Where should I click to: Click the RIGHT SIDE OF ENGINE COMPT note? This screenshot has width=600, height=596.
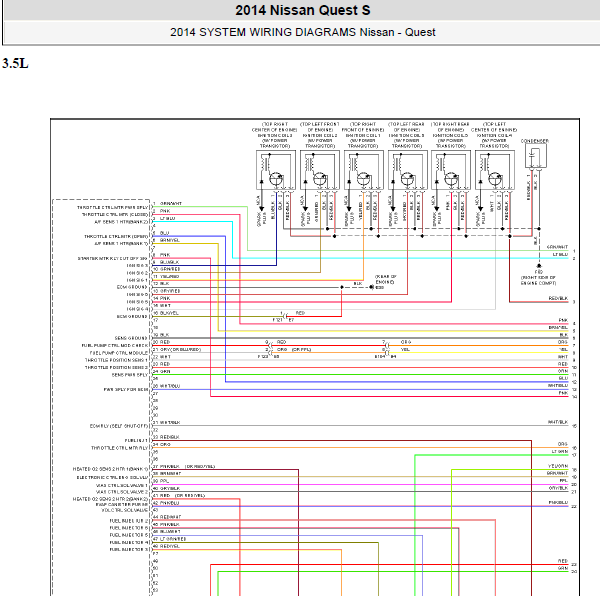click(538, 280)
